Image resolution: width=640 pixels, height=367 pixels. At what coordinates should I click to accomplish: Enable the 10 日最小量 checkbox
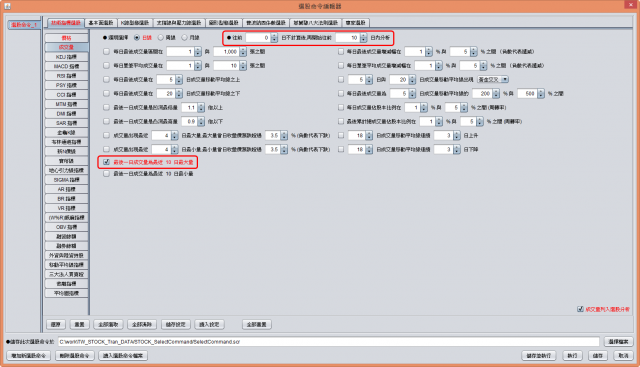coord(107,174)
